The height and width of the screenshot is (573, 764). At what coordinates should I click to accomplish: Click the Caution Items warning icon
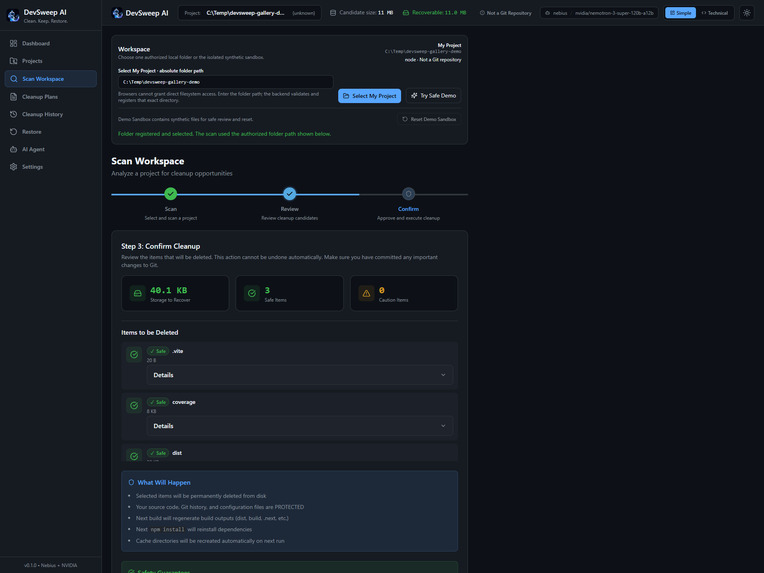click(x=366, y=293)
